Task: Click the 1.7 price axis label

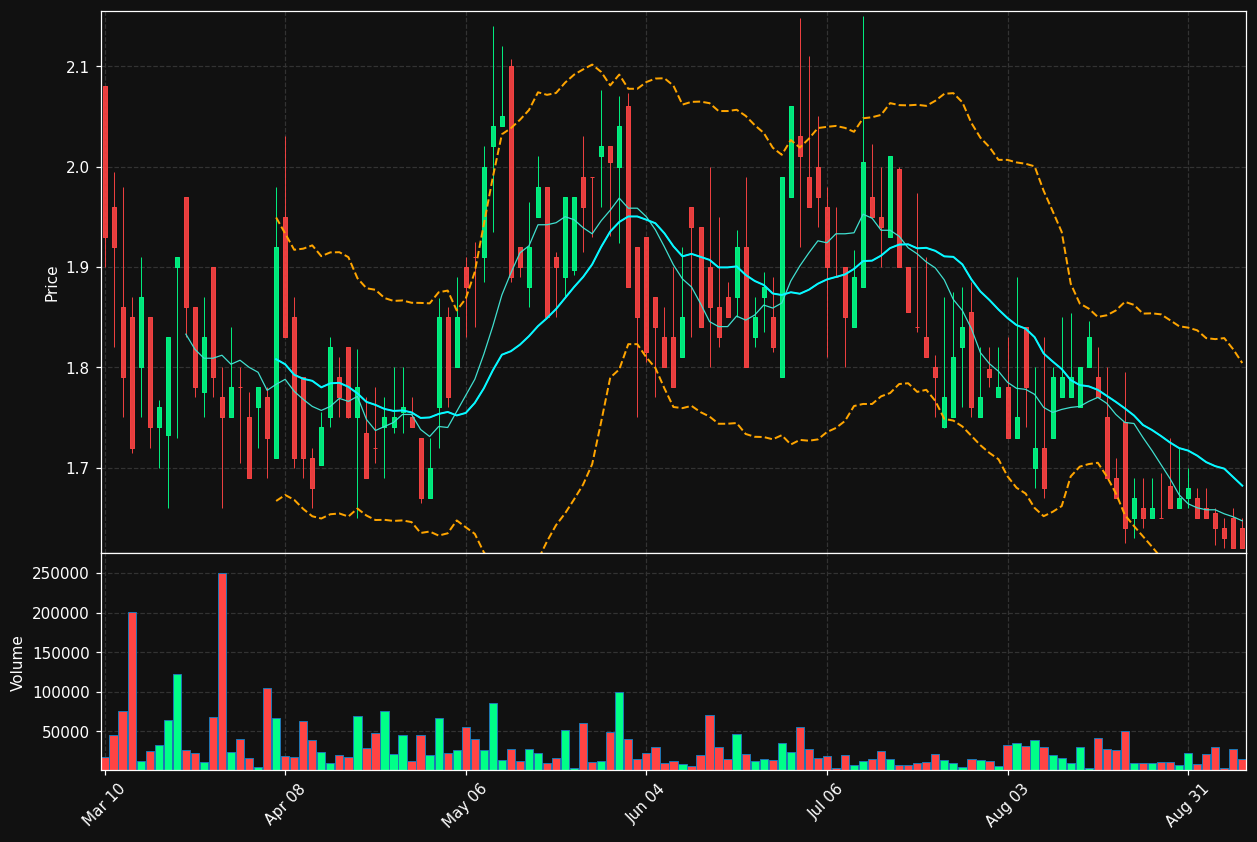Action: [x=77, y=468]
